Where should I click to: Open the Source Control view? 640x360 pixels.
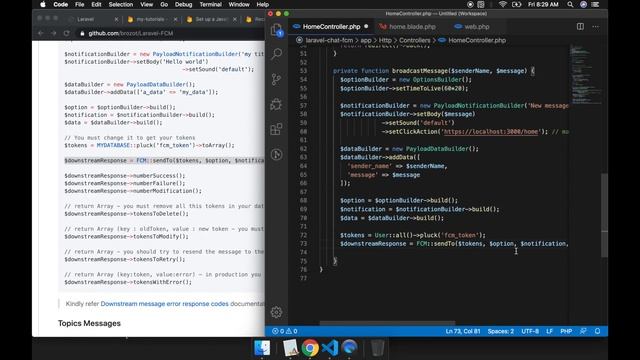(x=276, y=79)
